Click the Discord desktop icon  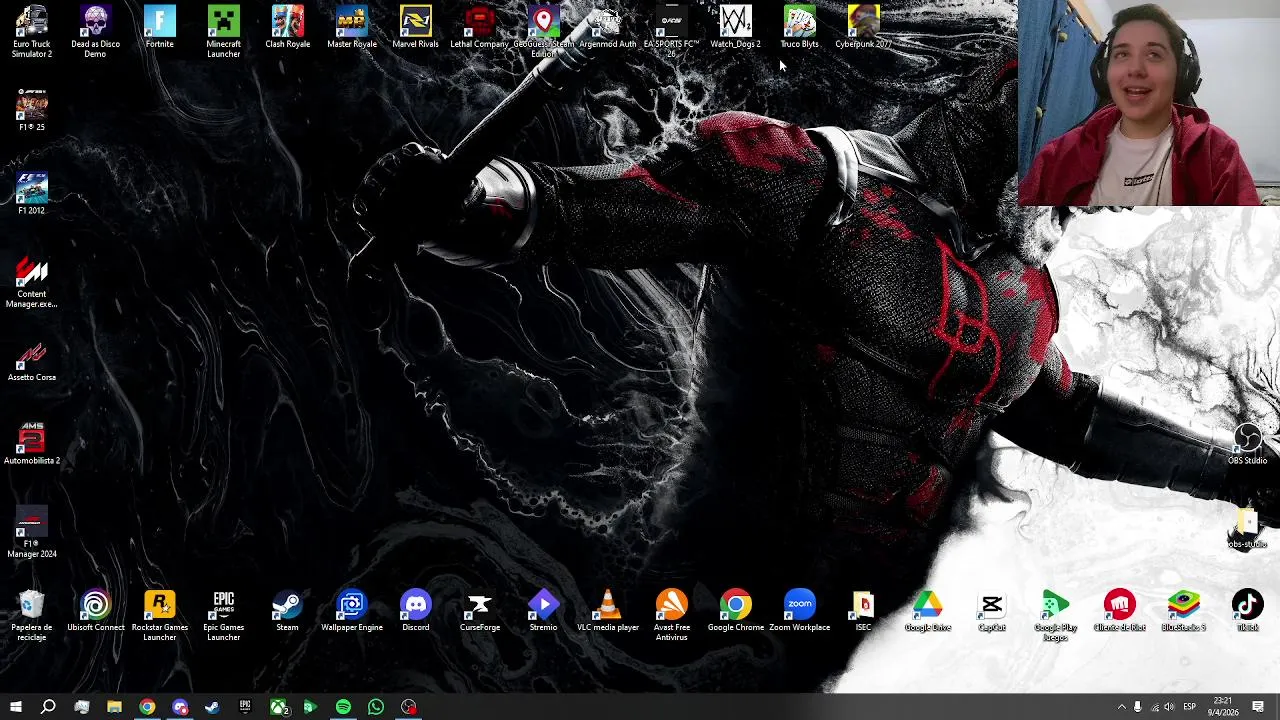coord(416,611)
